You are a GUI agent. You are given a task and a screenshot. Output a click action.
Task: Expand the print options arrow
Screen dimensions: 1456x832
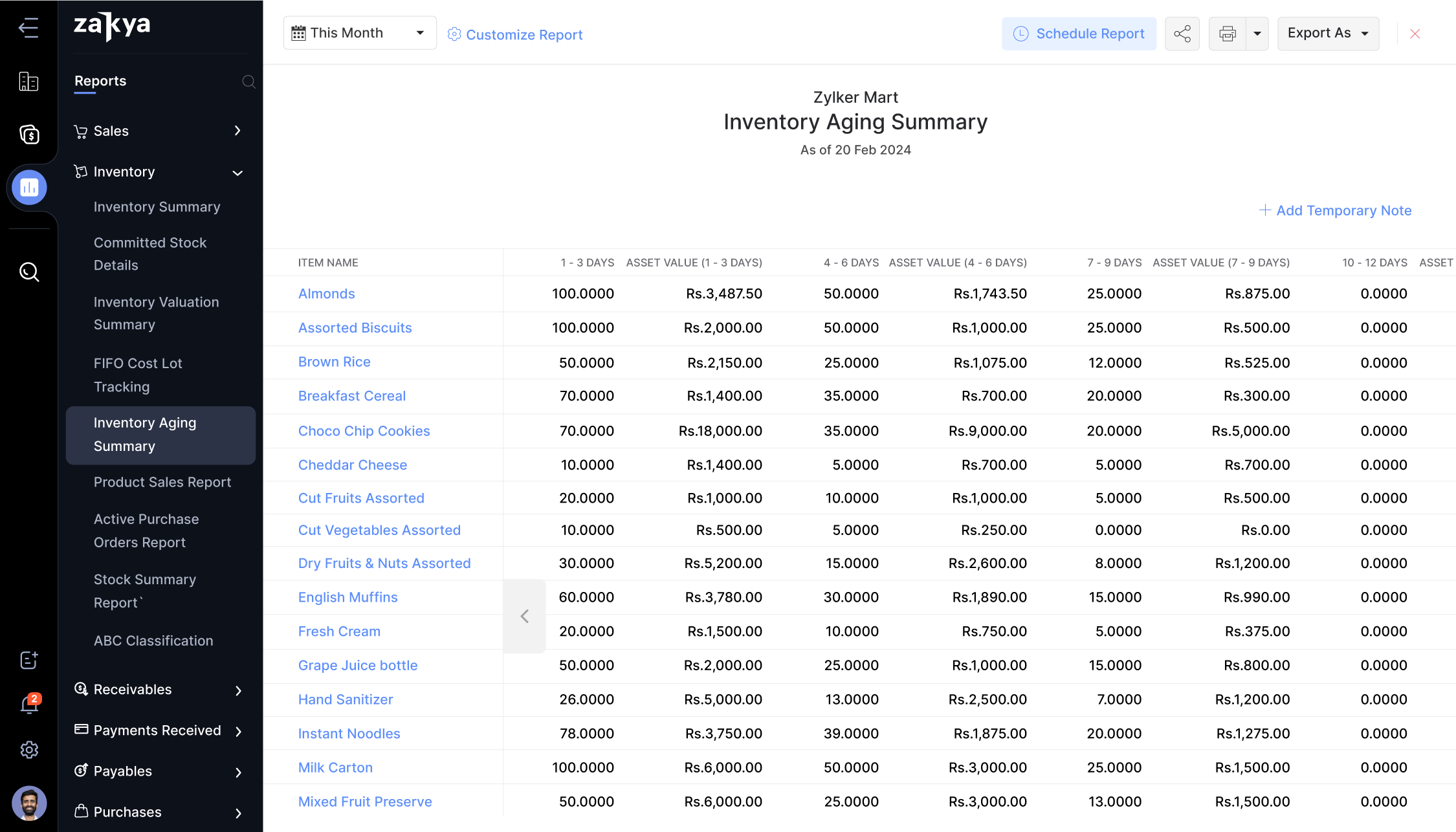1257,33
